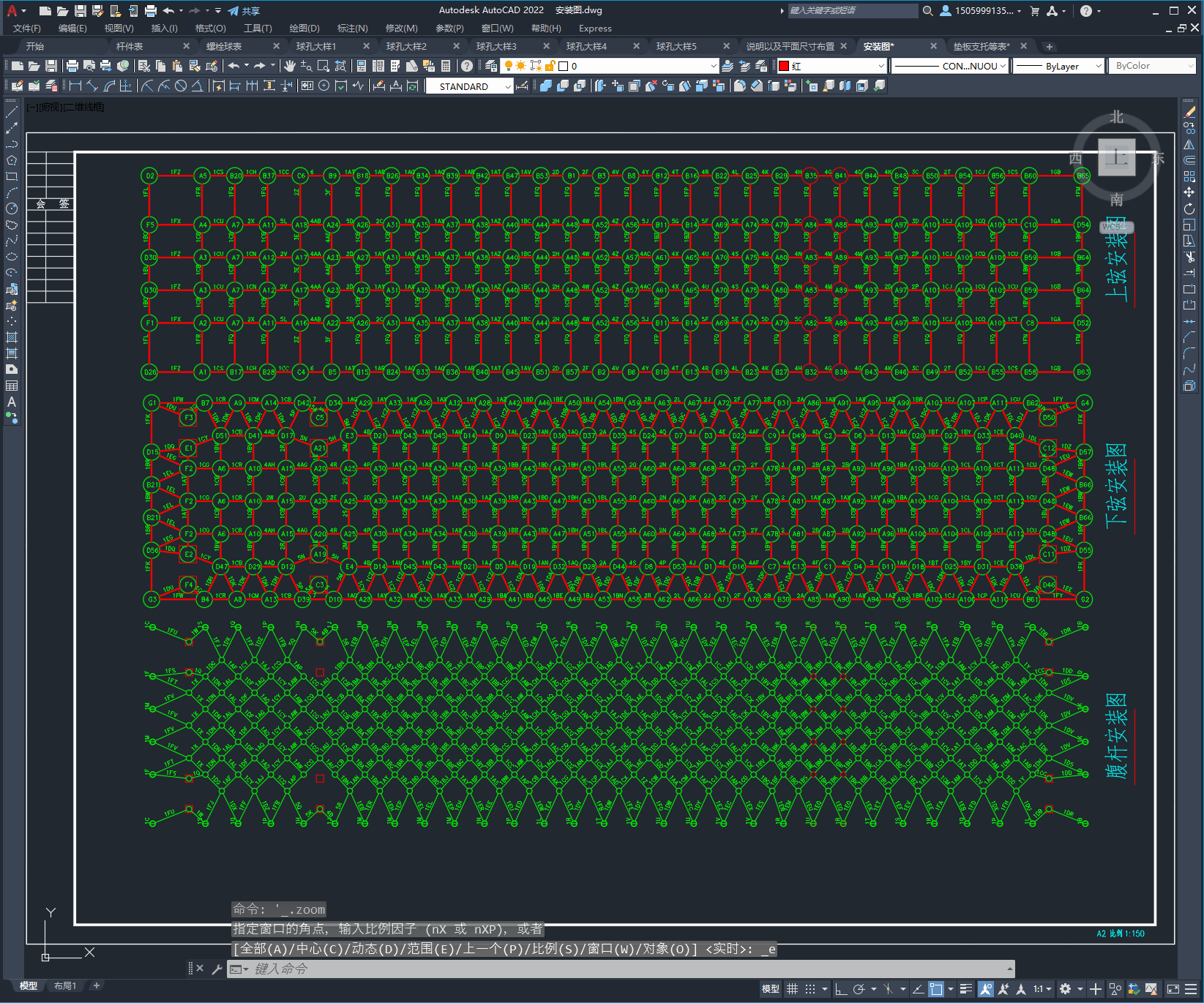
Task: Toggle lineweight display in status bar
Action: pyautogui.click(x=966, y=989)
